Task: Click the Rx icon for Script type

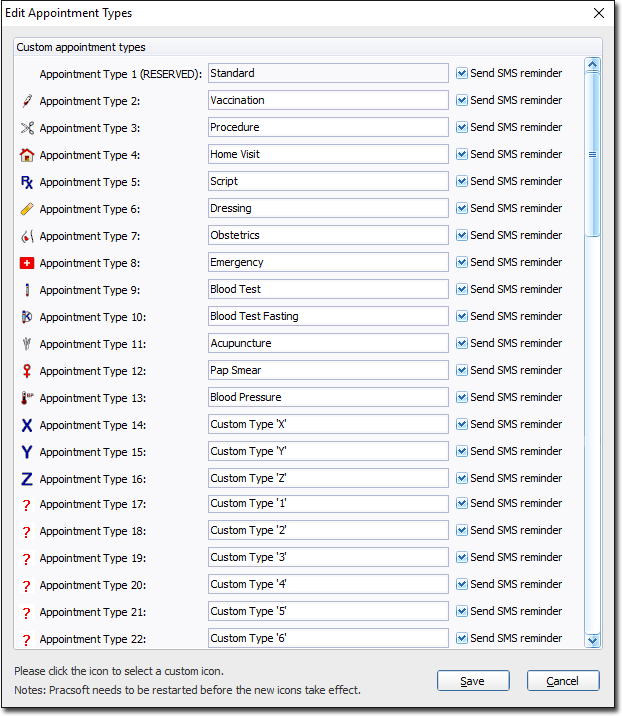Action: click(x=27, y=182)
